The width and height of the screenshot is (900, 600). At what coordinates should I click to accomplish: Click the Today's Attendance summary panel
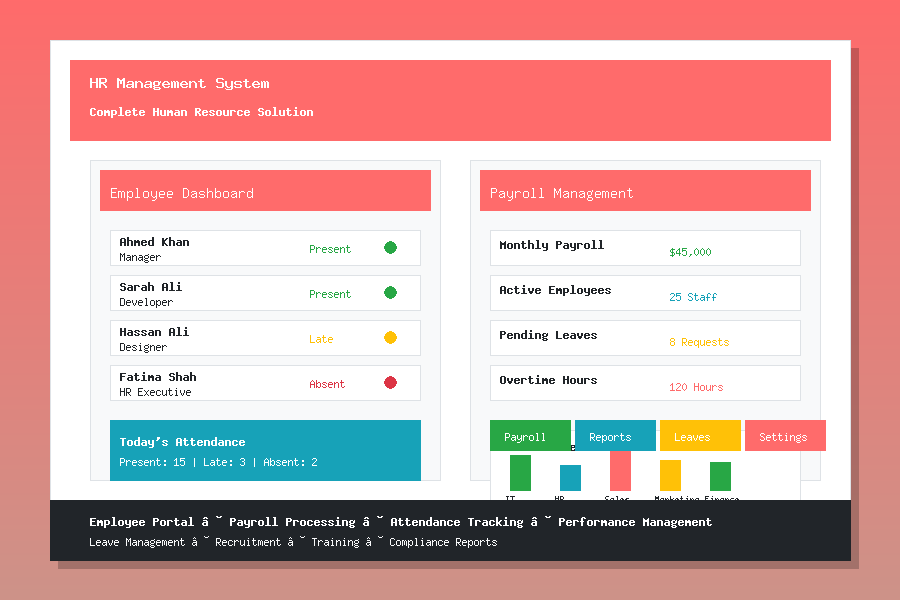click(265, 451)
